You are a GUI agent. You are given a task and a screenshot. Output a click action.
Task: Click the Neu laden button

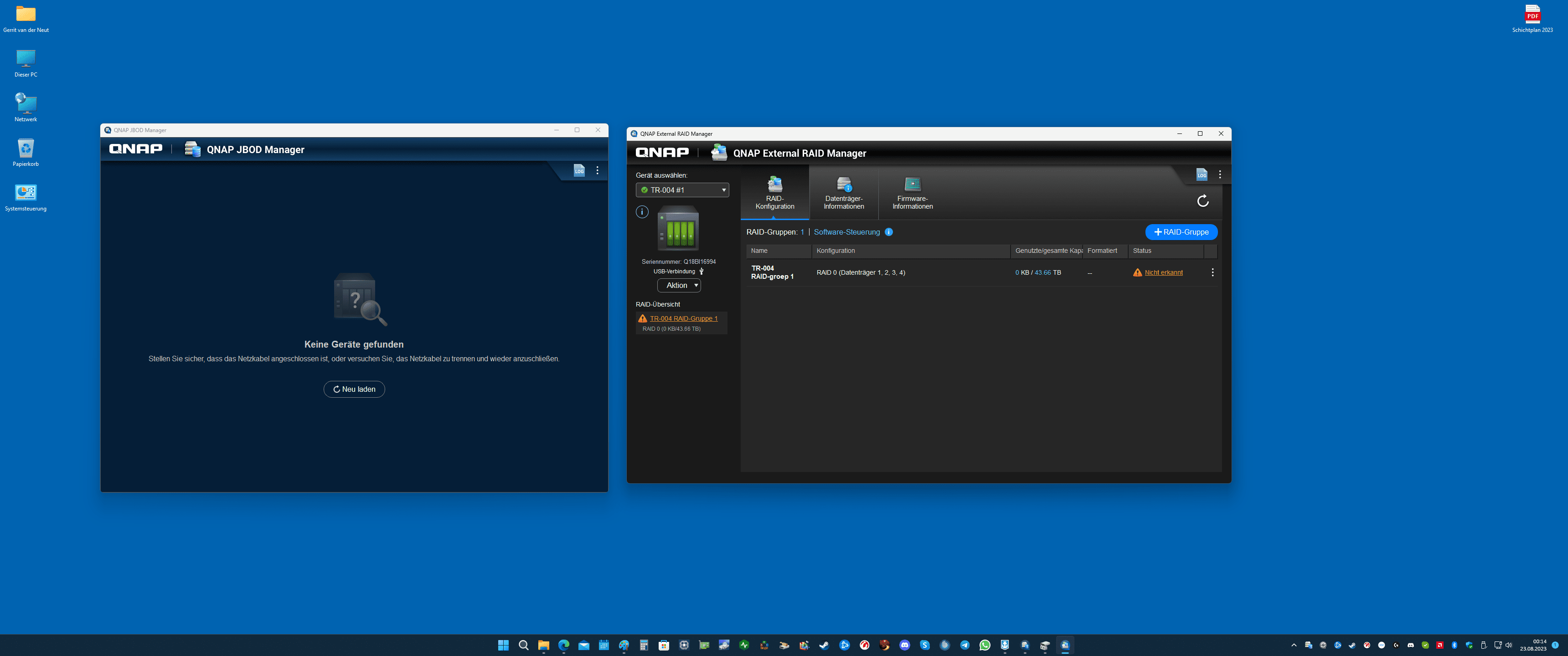(x=354, y=389)
